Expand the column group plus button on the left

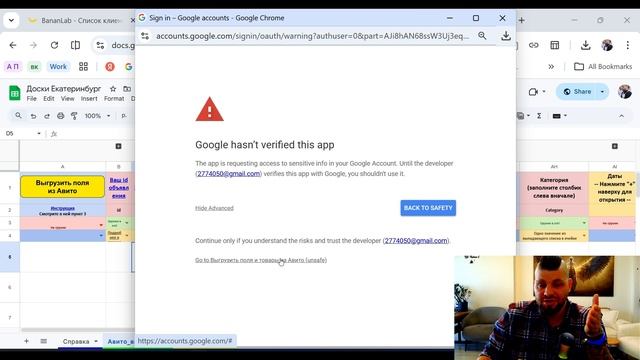coord(118,146)
